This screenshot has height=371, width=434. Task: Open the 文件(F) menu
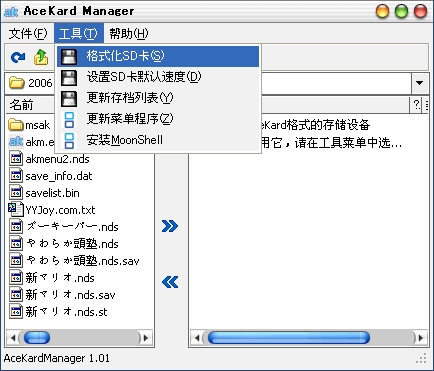pyautogui.click(x=28, y=33)
